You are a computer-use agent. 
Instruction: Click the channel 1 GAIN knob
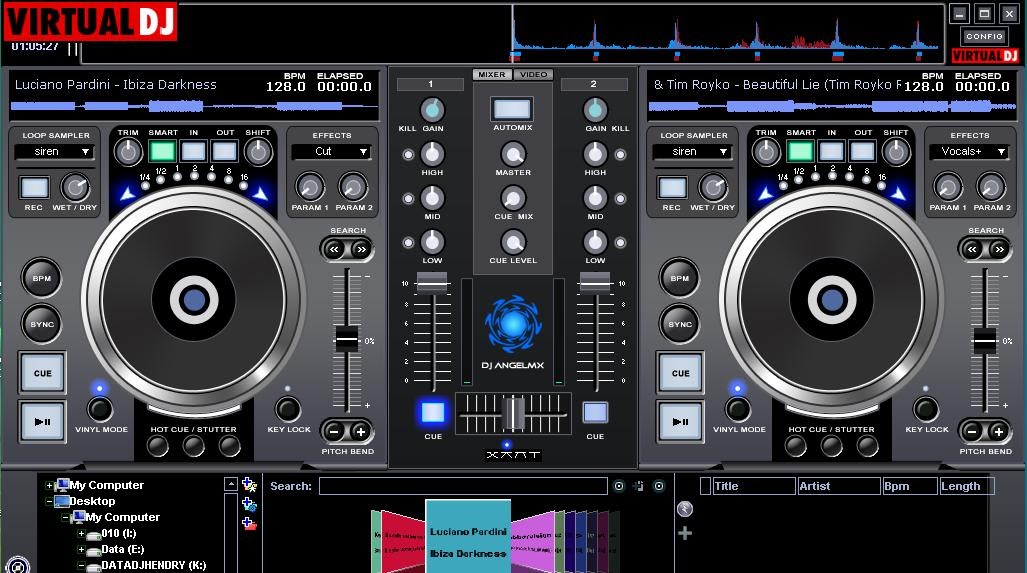pos(432,110)
